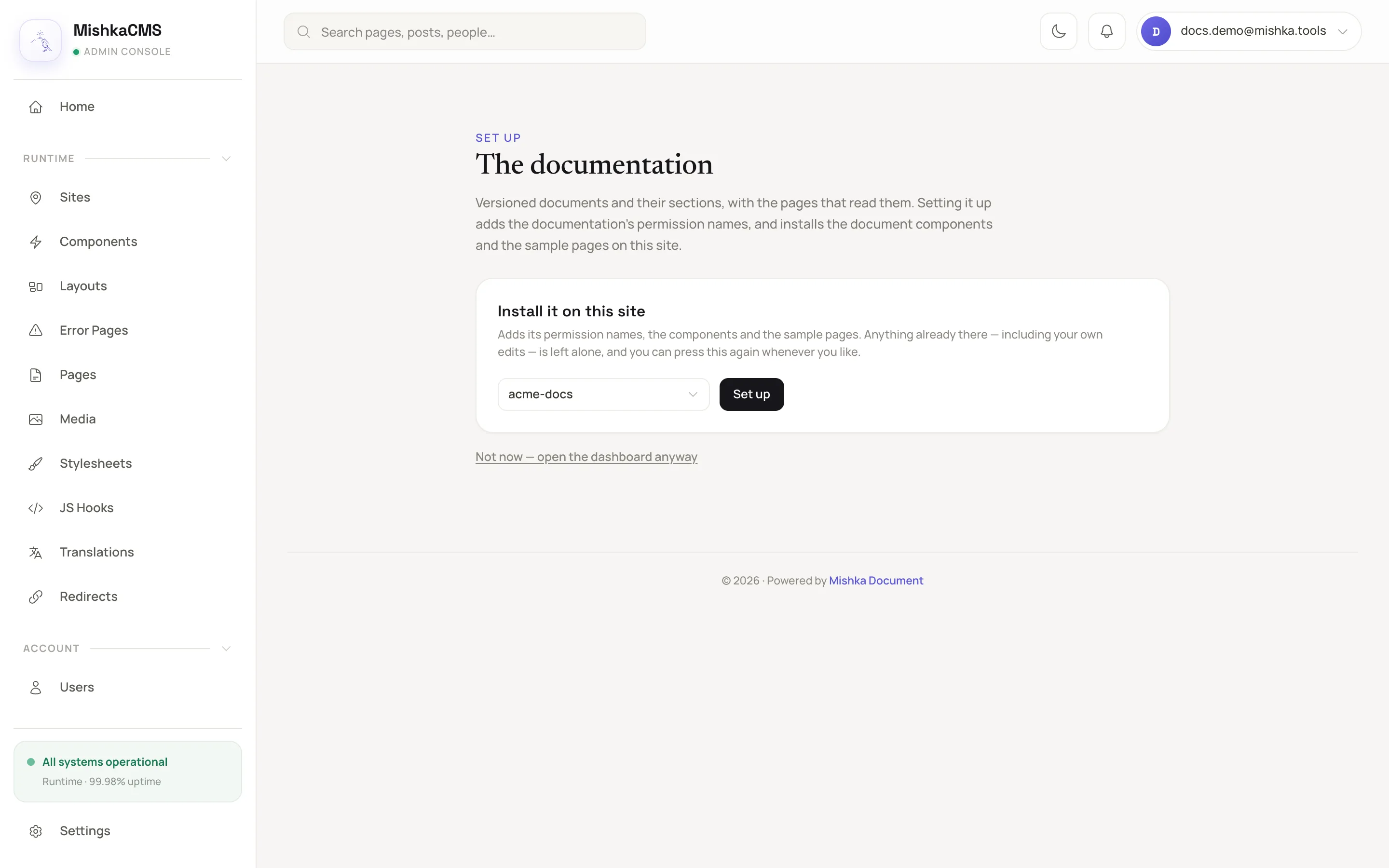This screenshot has width=1389, height=868.
Task: Click the Home house icon
Action: click(36, 107)
